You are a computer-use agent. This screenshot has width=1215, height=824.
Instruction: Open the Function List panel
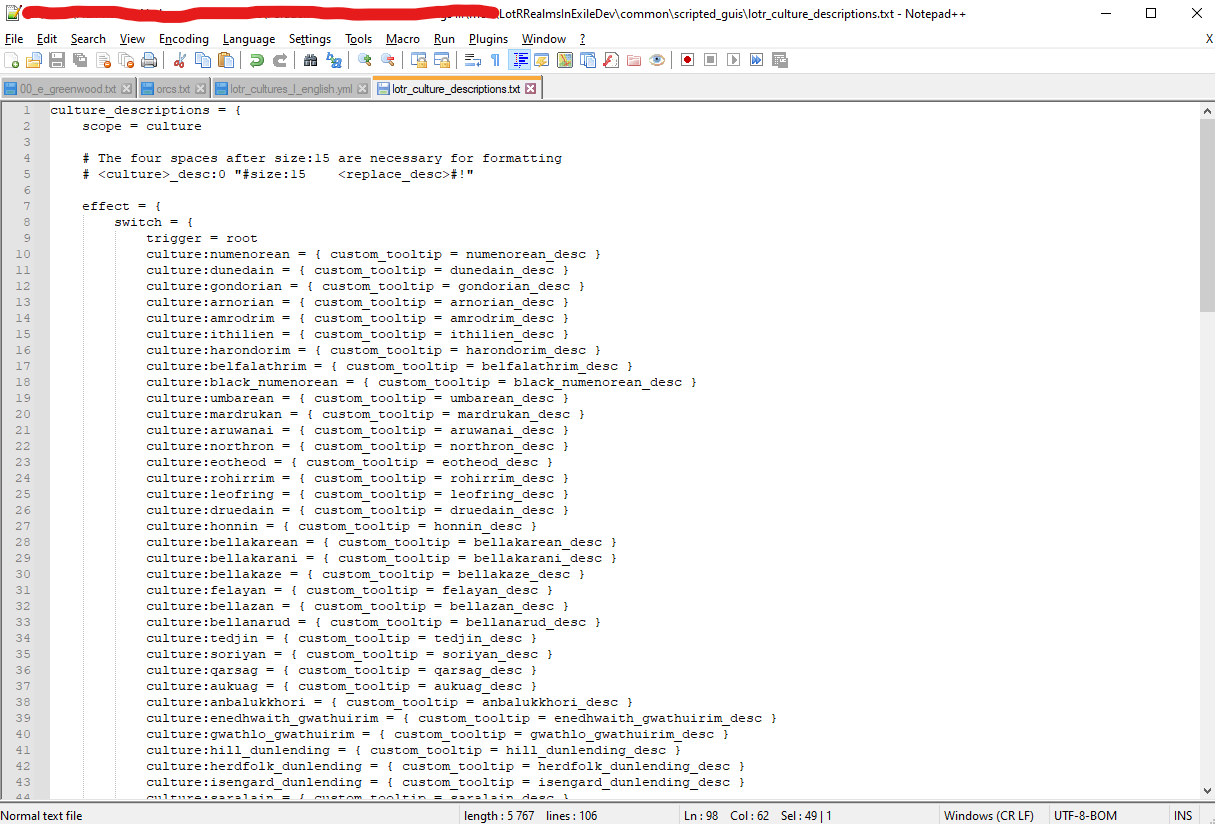[x=610, y=60]
